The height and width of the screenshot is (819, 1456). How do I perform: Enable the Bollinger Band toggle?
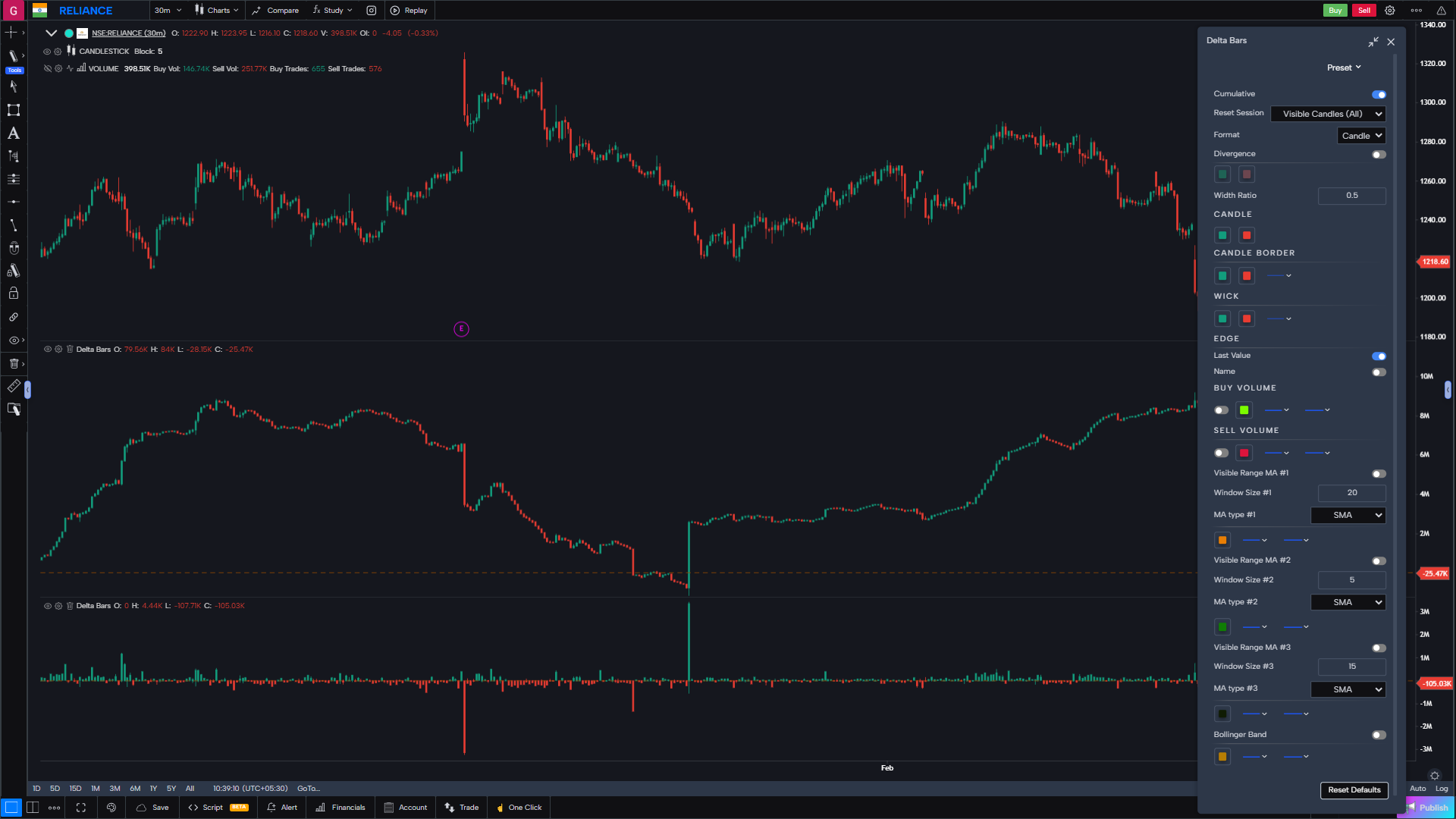[1379, 735]
